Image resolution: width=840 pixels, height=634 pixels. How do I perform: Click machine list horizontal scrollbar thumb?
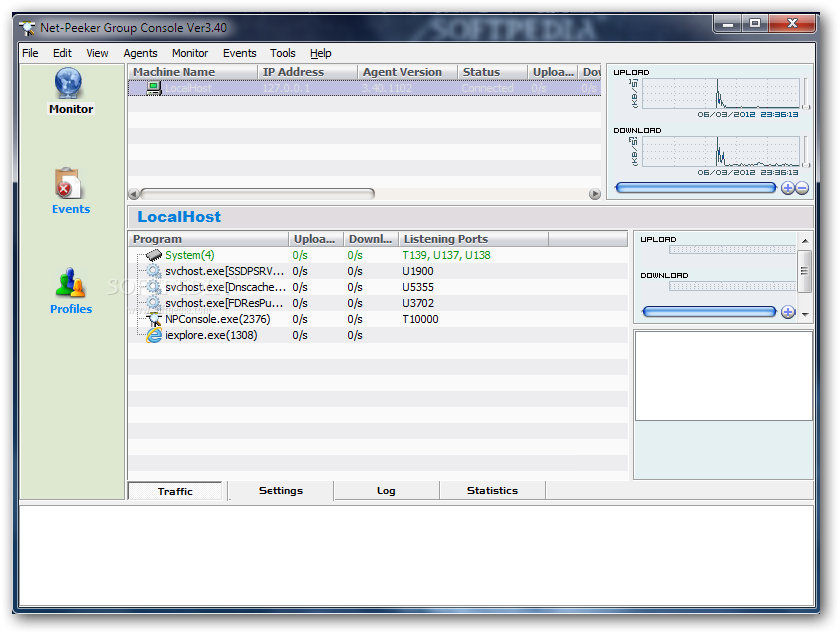point(257,193)
